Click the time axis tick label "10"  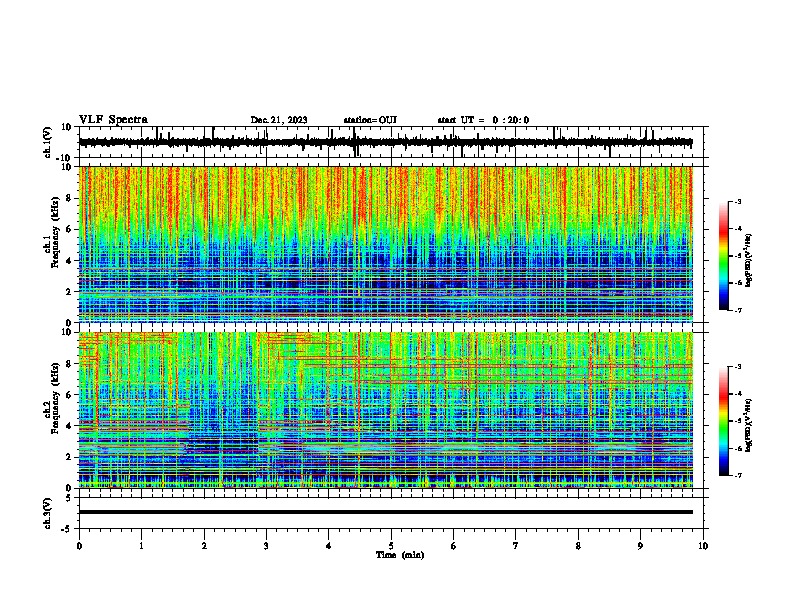coord(703,546)
